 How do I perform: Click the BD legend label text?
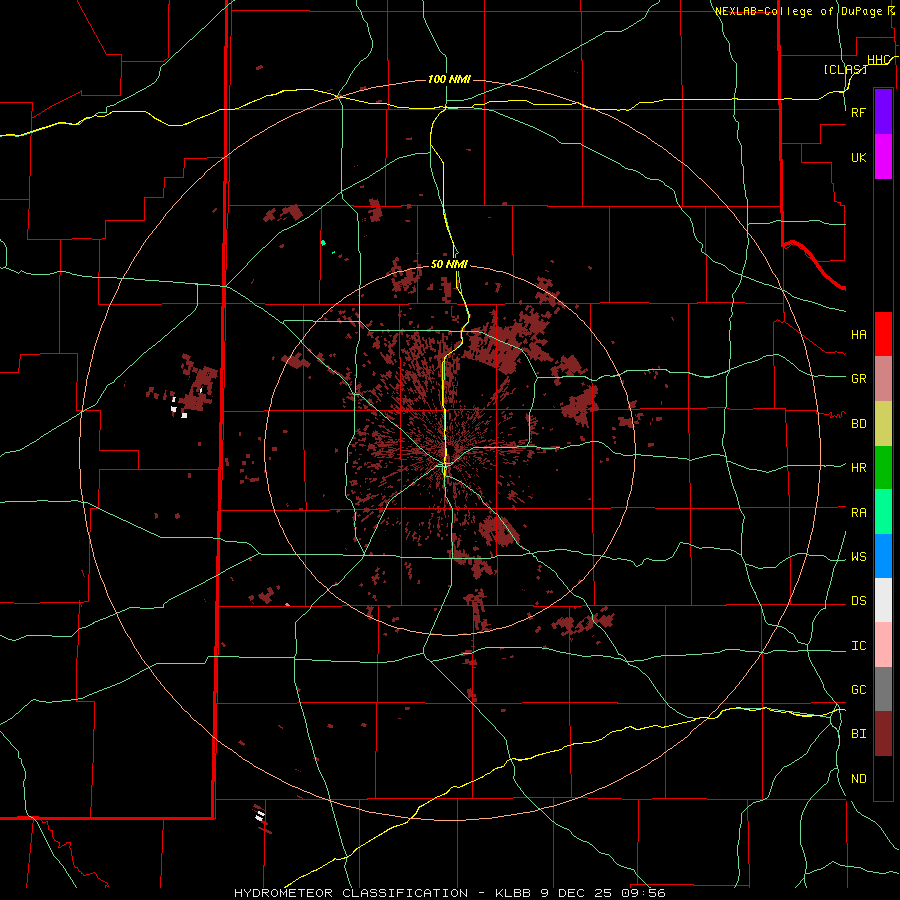click(858, 424)
